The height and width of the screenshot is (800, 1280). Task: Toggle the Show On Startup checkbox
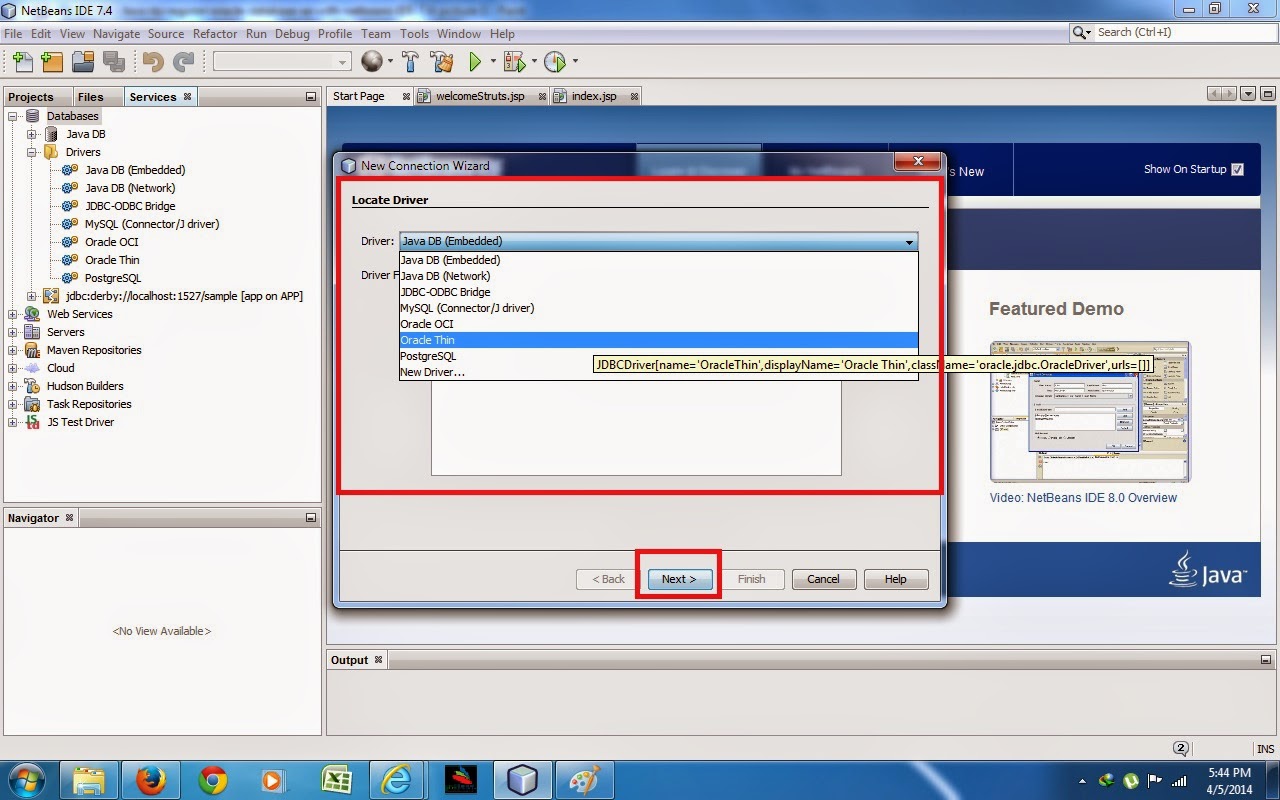1237,169
